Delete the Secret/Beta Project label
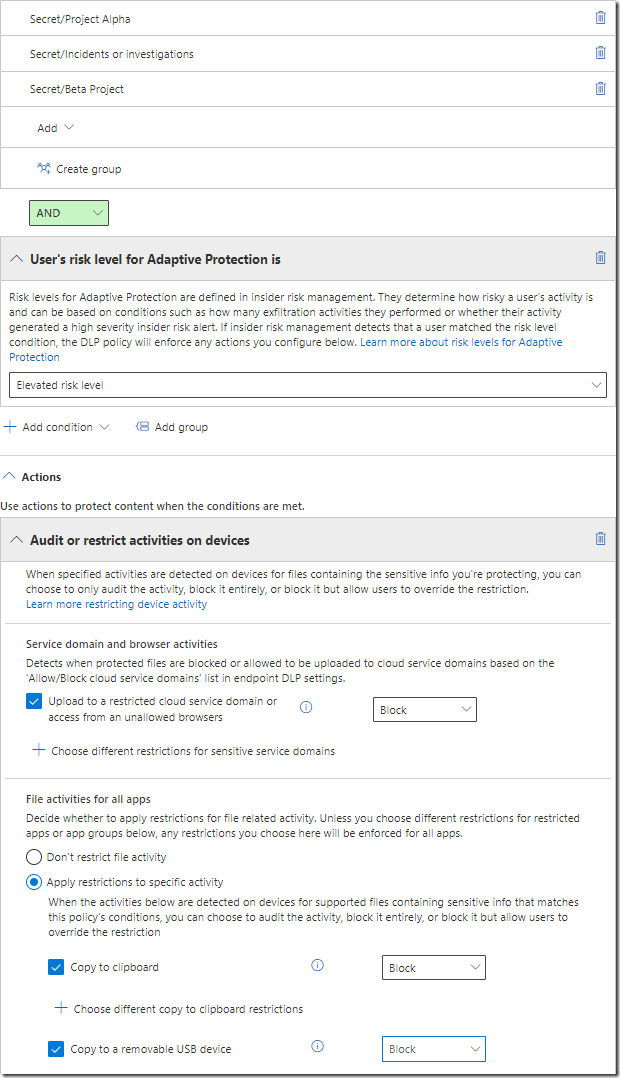 pos(600,88)
